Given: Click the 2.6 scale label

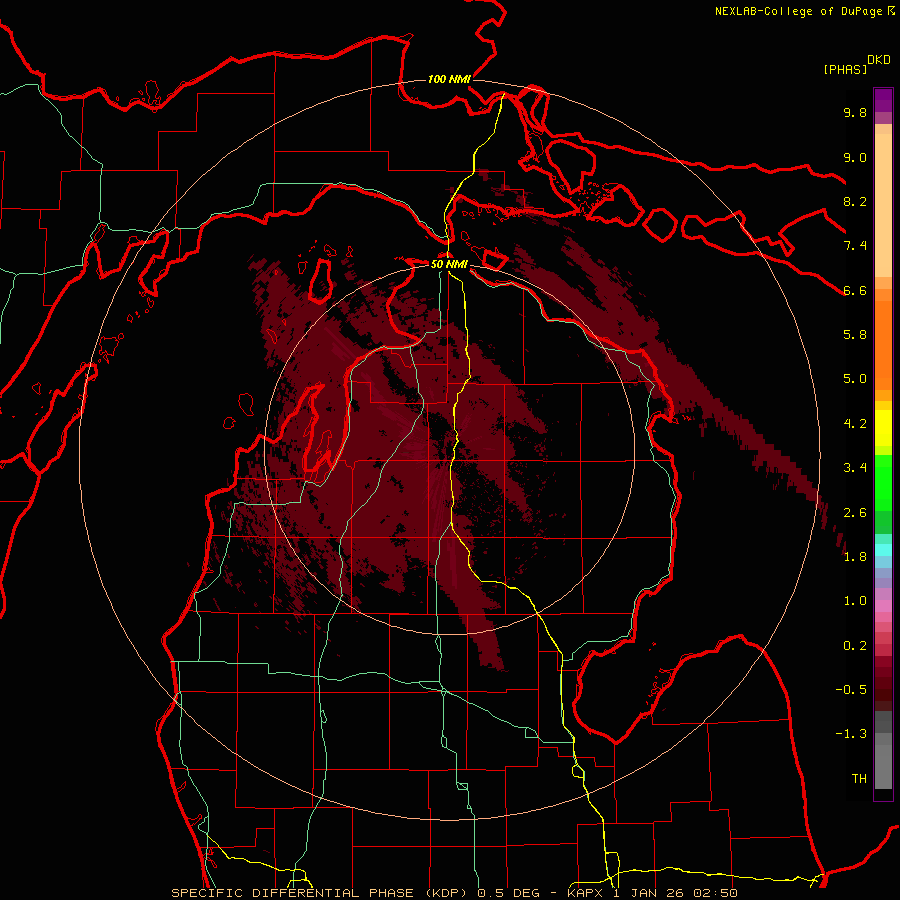Looking at the screenshot, I should (855, 512).
